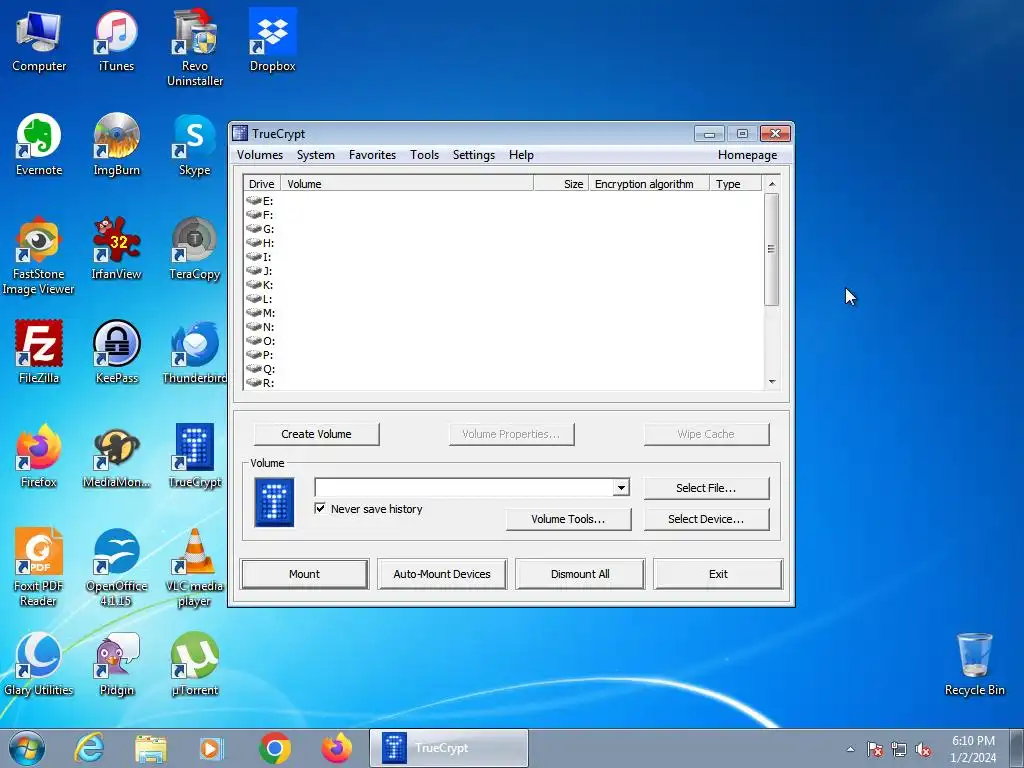Show hidden tray icons arrow

pyautogui.click(x=850, y=749)
